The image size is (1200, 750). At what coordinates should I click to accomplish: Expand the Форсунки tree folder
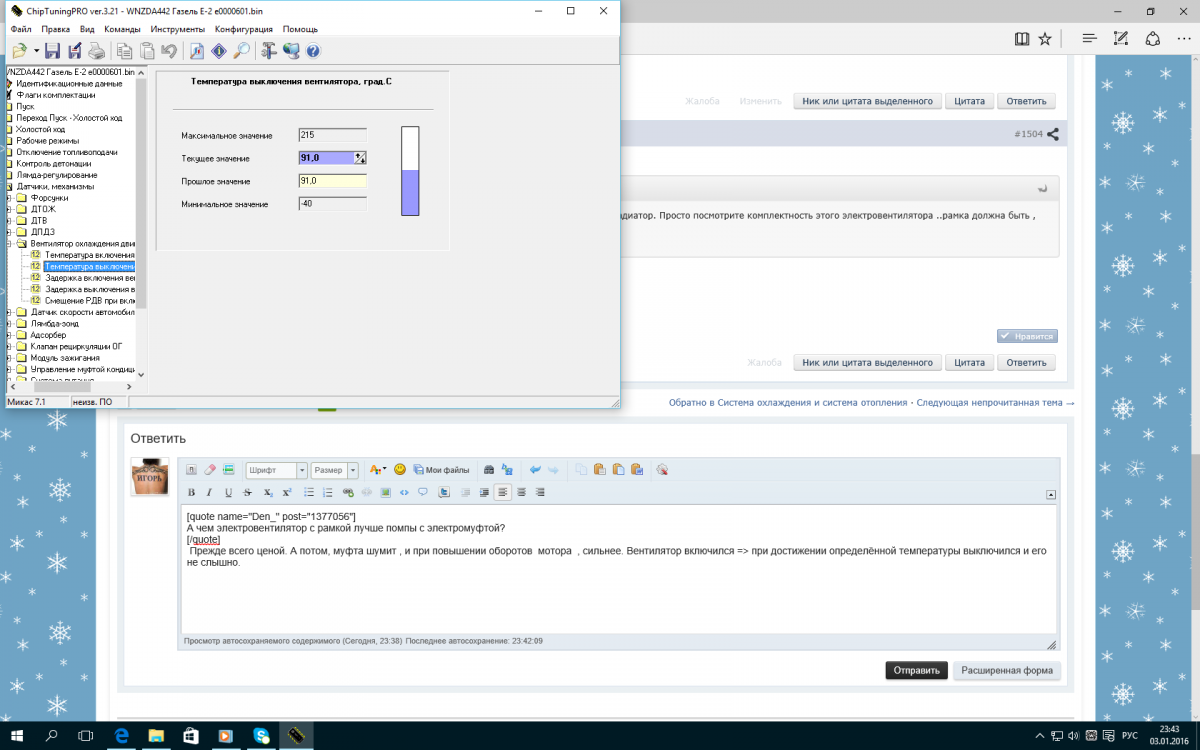click(9, 198)
